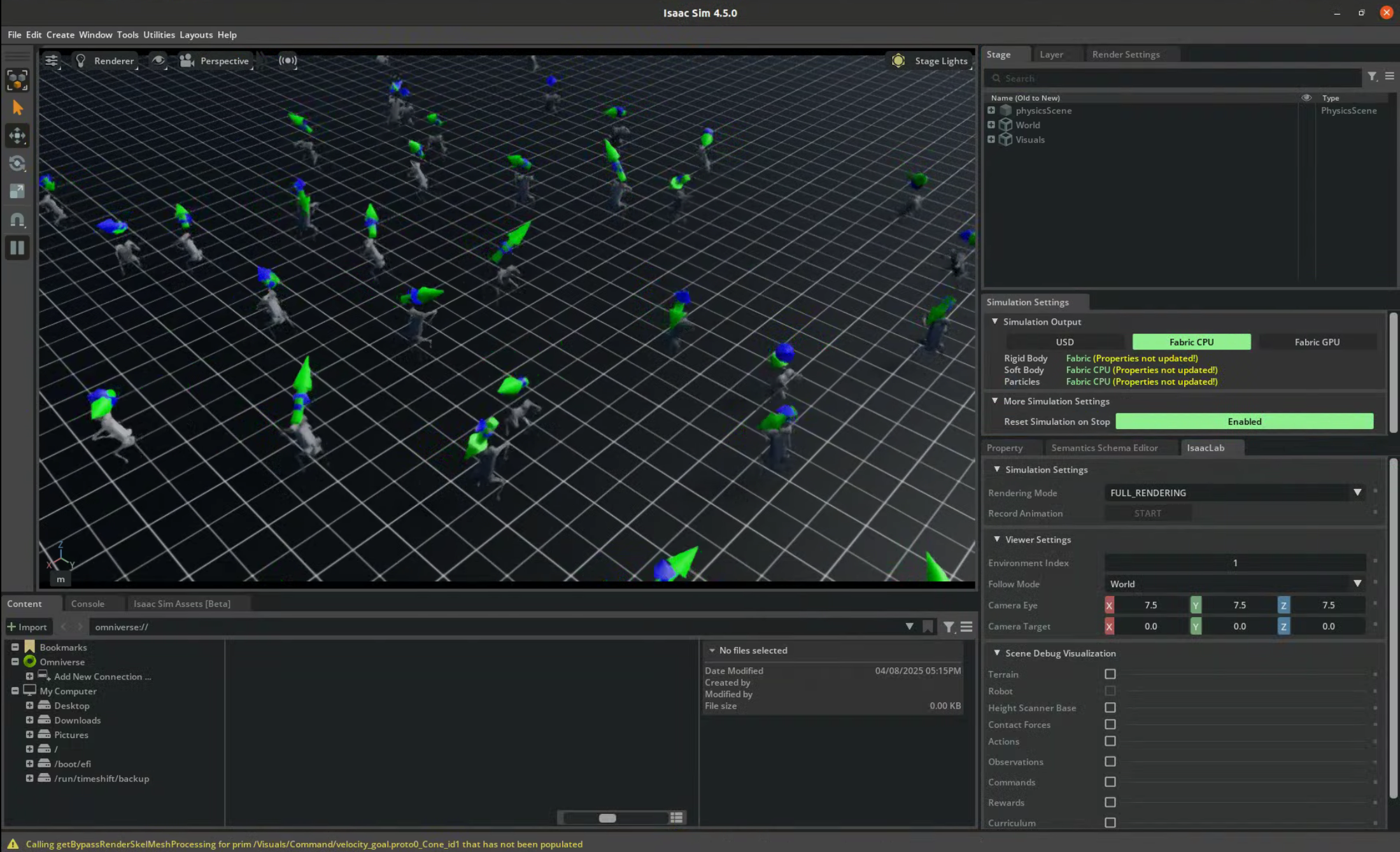Click the Import button
The image size is (1400, 852).
(x=27, y=627)
